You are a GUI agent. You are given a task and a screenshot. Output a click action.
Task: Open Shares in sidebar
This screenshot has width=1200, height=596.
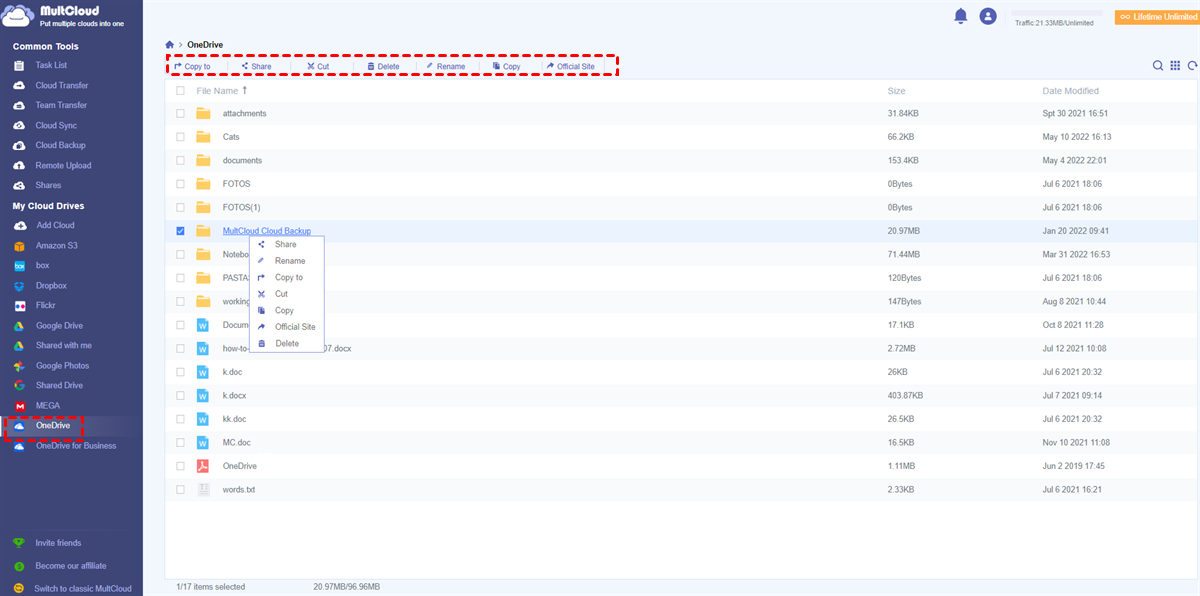(x=48, y=185)
